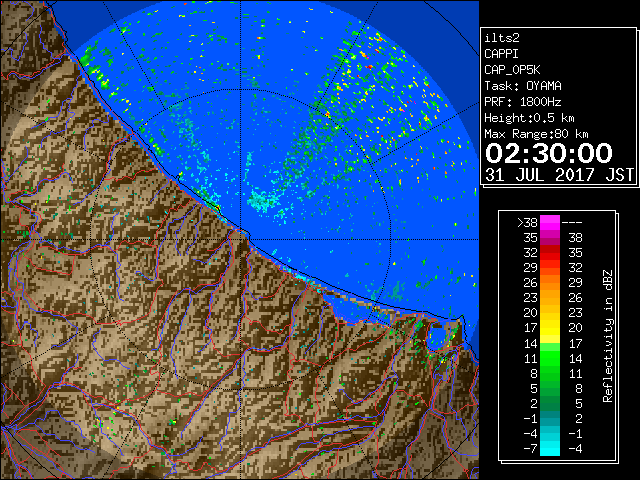Click the "---" legend label
The image size is (640, 480).
[x=572, y=222]
